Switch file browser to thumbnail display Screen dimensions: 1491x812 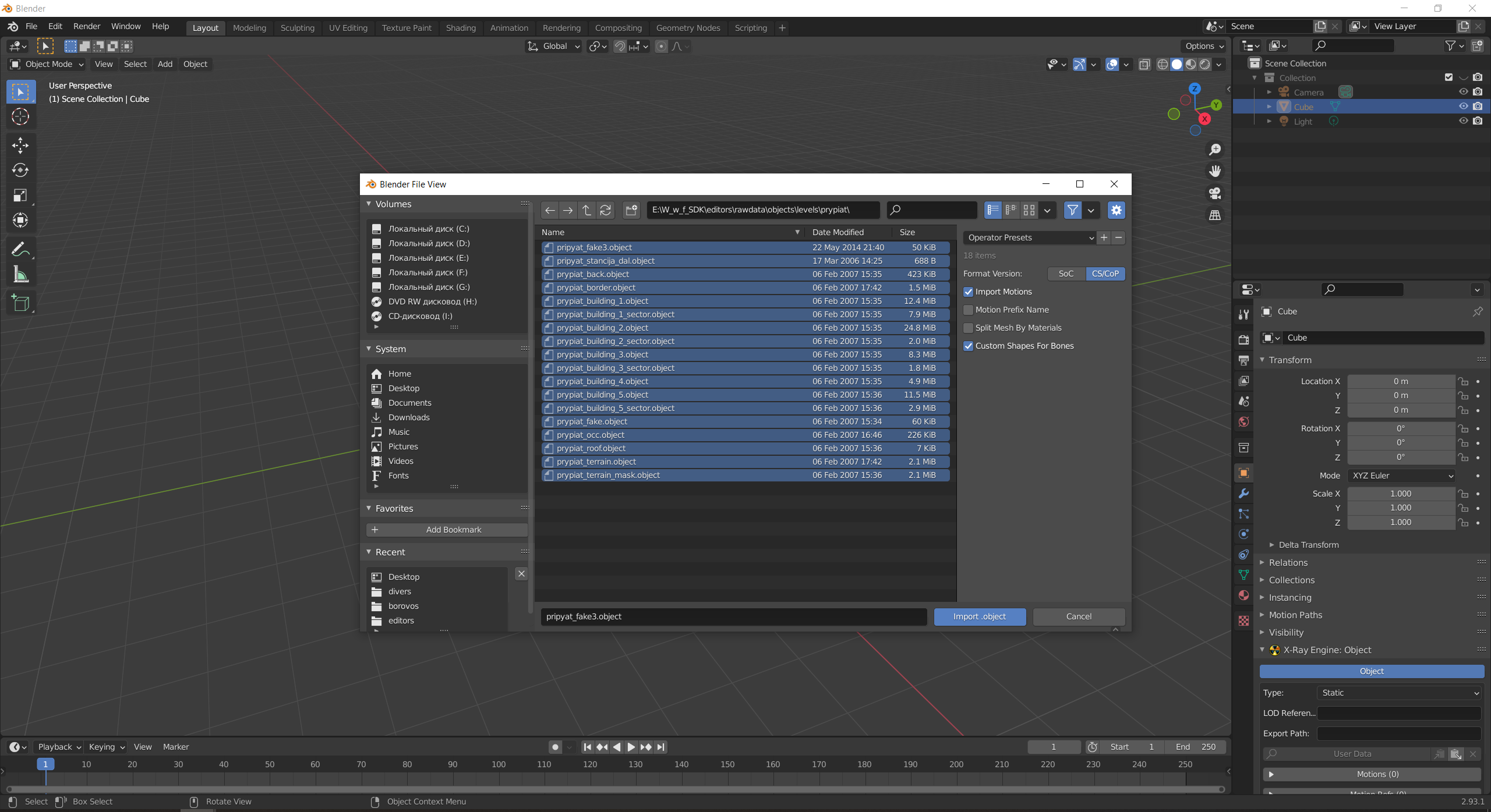(1029, 210)
